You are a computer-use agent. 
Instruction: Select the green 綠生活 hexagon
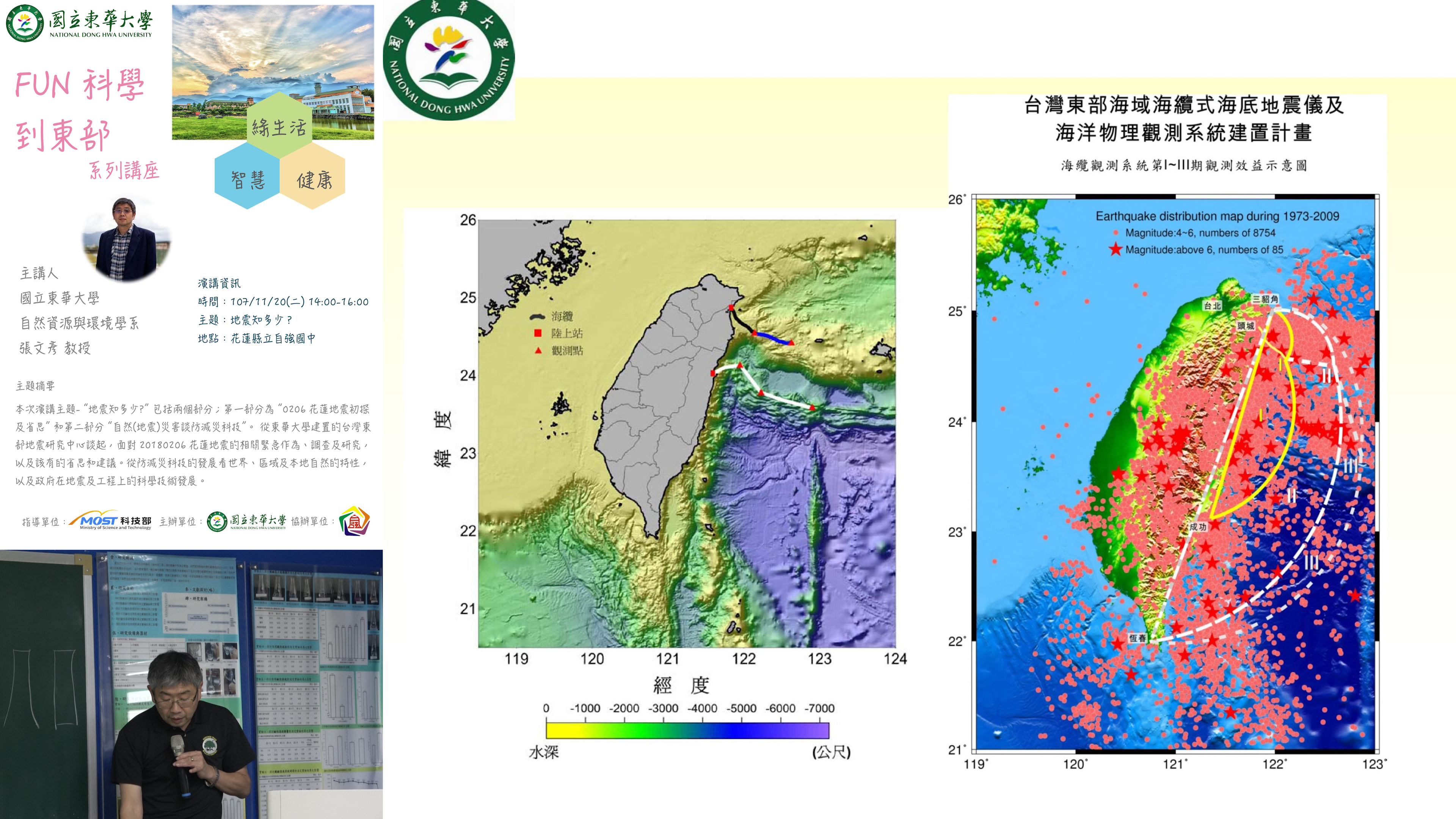(279, 126)
